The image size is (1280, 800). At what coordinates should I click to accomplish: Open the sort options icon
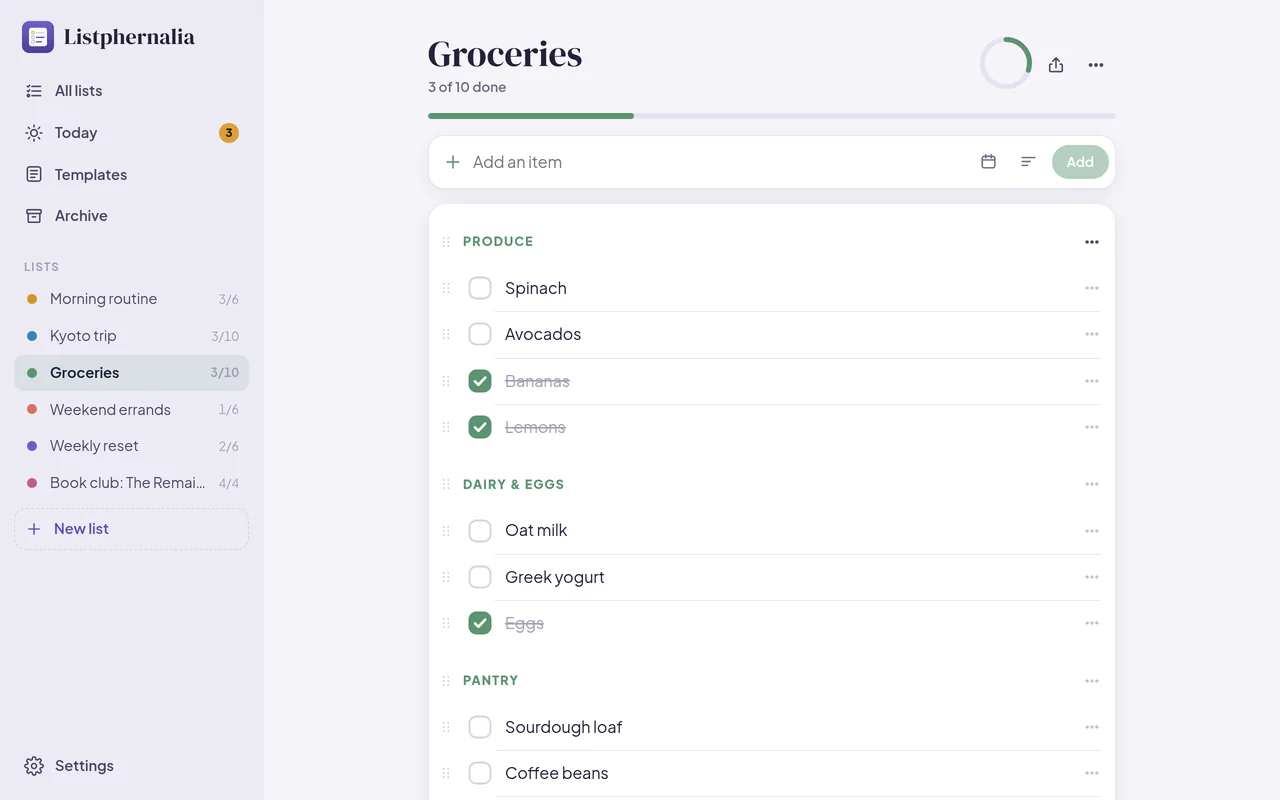click(x=1028, y=162)
